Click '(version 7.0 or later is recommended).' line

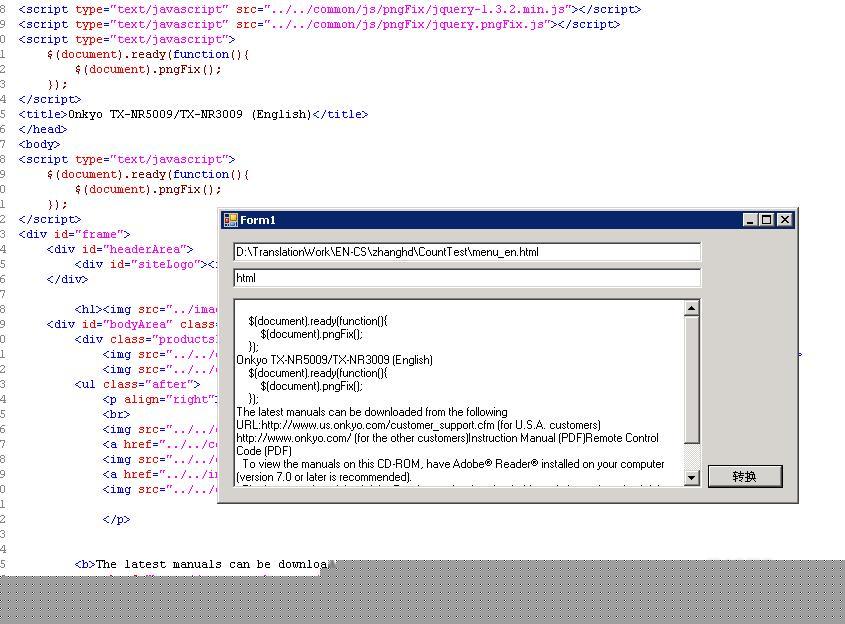coord(324,477)
